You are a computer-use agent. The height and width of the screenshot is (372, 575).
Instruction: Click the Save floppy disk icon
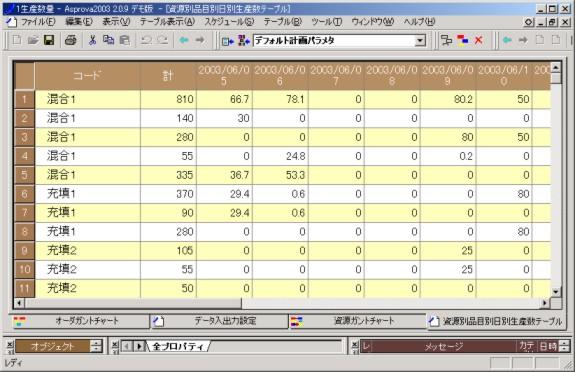pos(49,40)
